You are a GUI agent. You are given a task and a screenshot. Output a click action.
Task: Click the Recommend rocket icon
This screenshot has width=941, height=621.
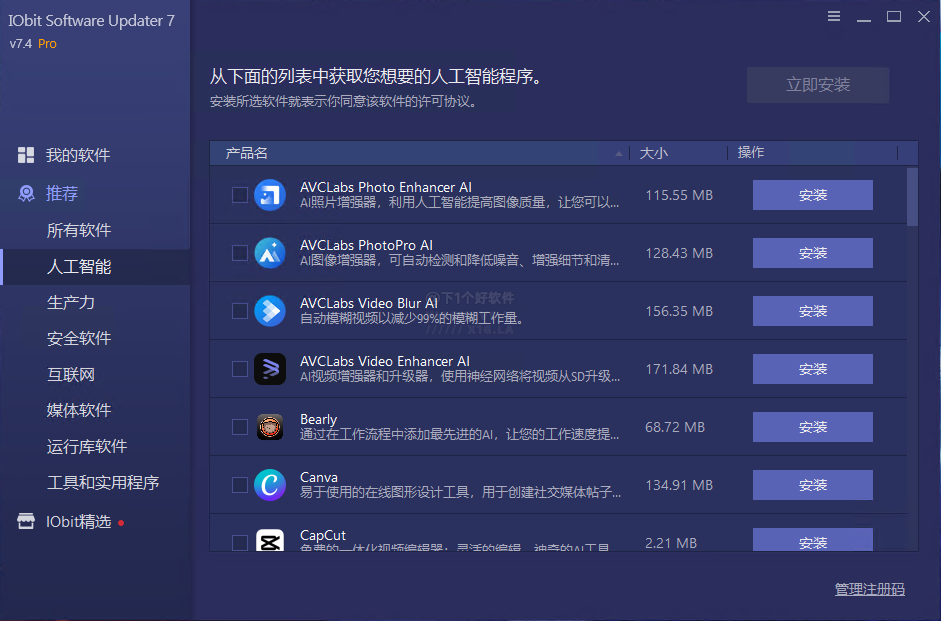coord(26,193)
